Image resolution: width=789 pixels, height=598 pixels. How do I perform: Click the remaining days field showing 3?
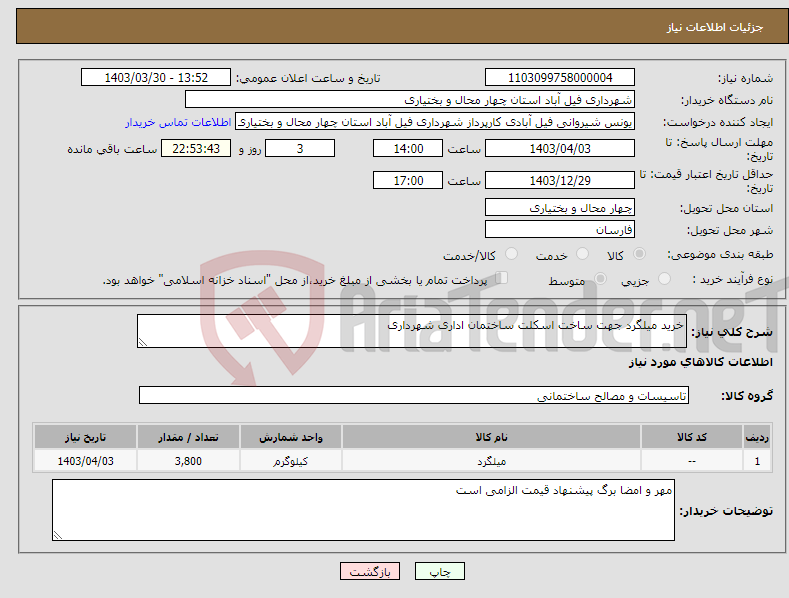[x=300, y=148]
